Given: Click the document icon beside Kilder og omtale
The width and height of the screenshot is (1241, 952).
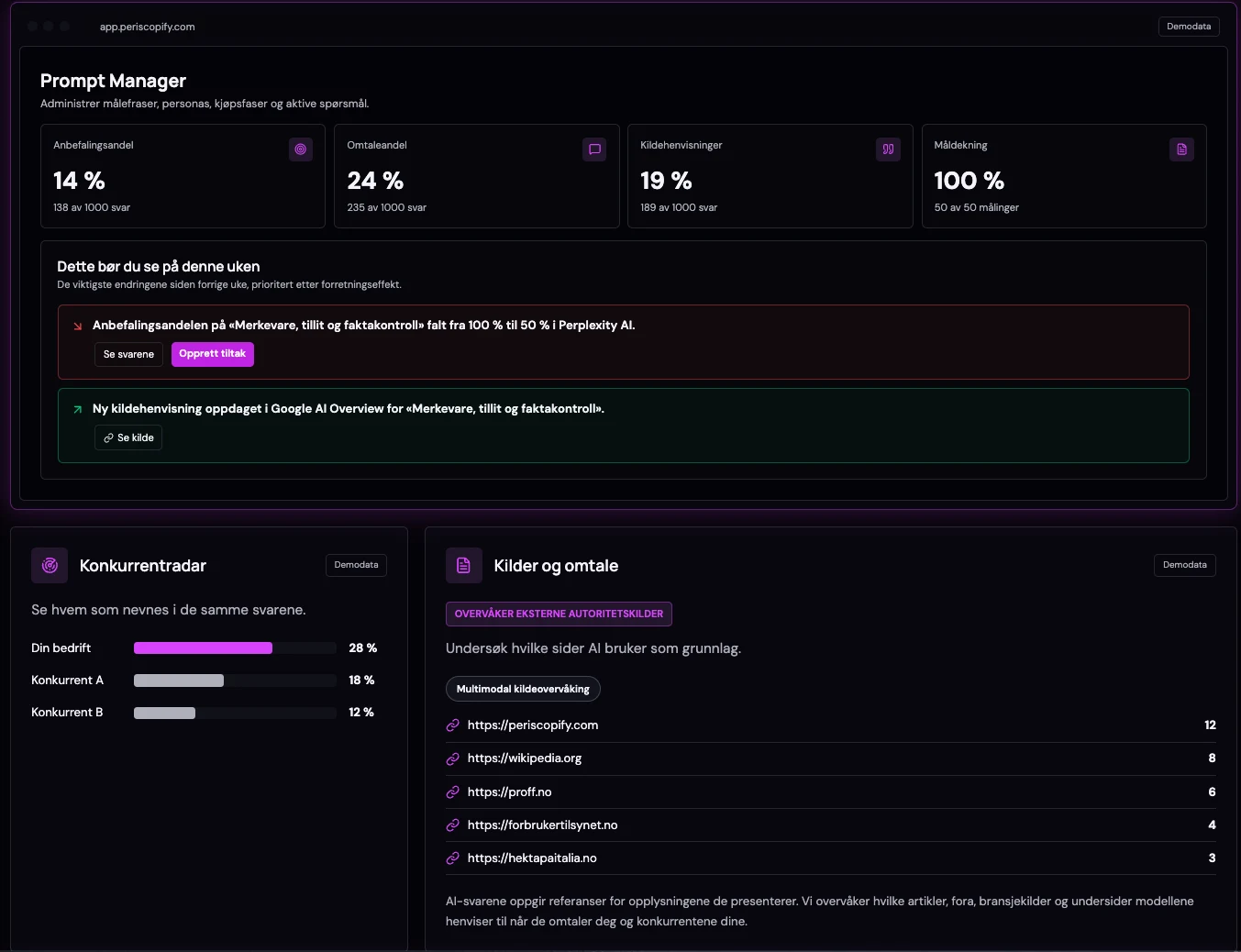Looking at the screenshot, I should (464, 566).
